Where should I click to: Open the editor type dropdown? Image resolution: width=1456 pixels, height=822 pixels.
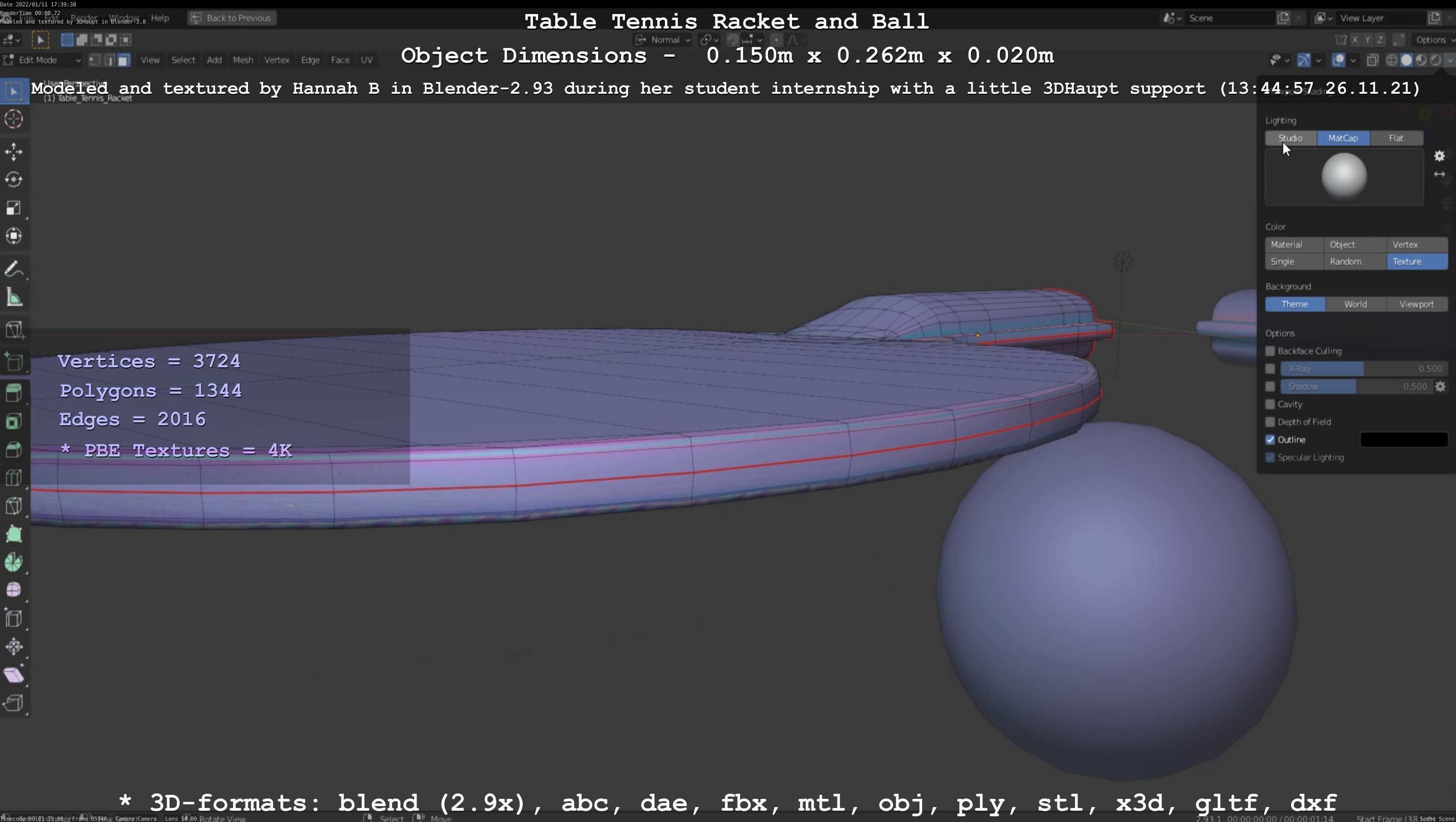(x=11, y=40)
